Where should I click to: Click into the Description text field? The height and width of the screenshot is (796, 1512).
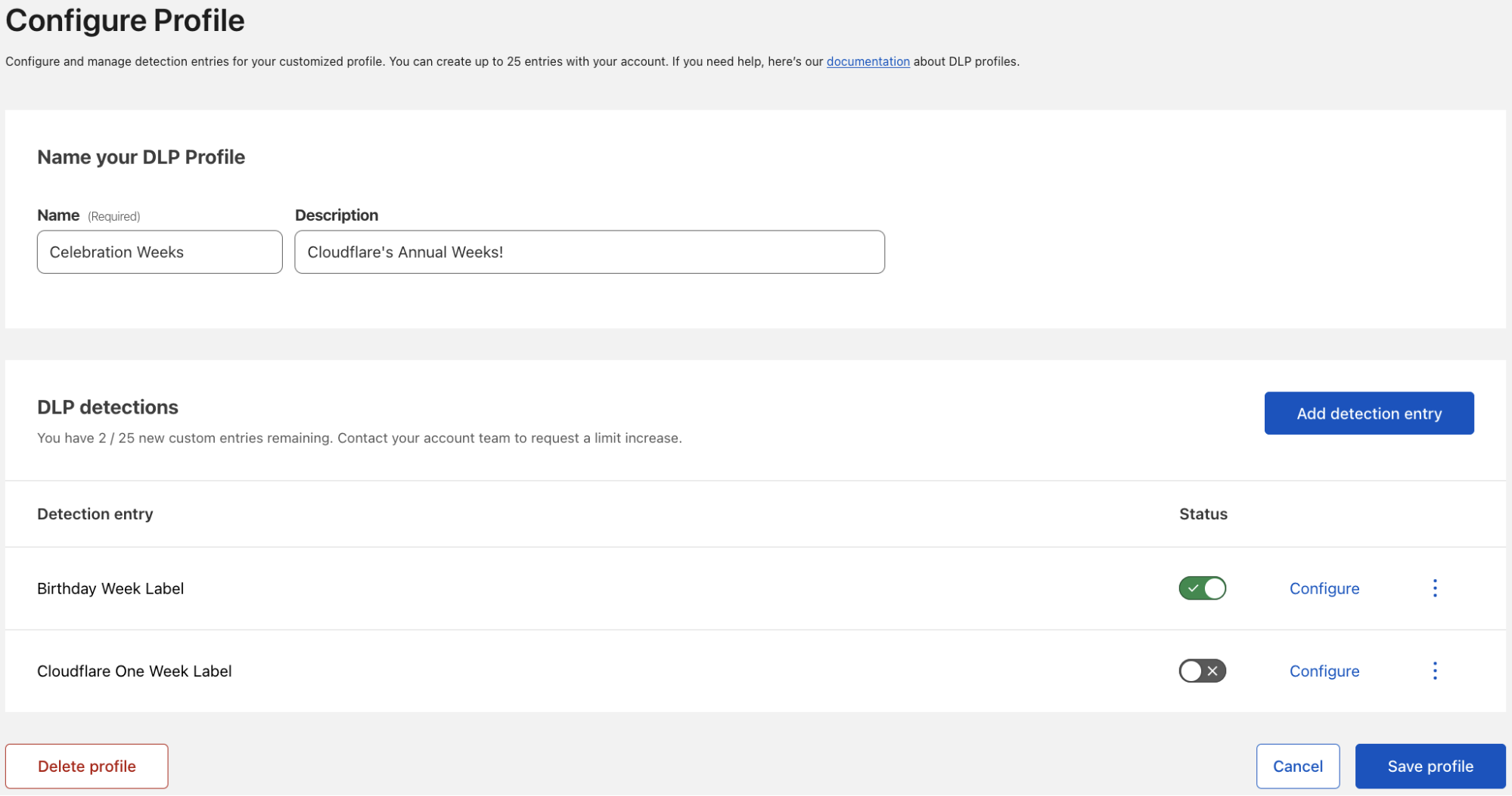tap(589, 252)
